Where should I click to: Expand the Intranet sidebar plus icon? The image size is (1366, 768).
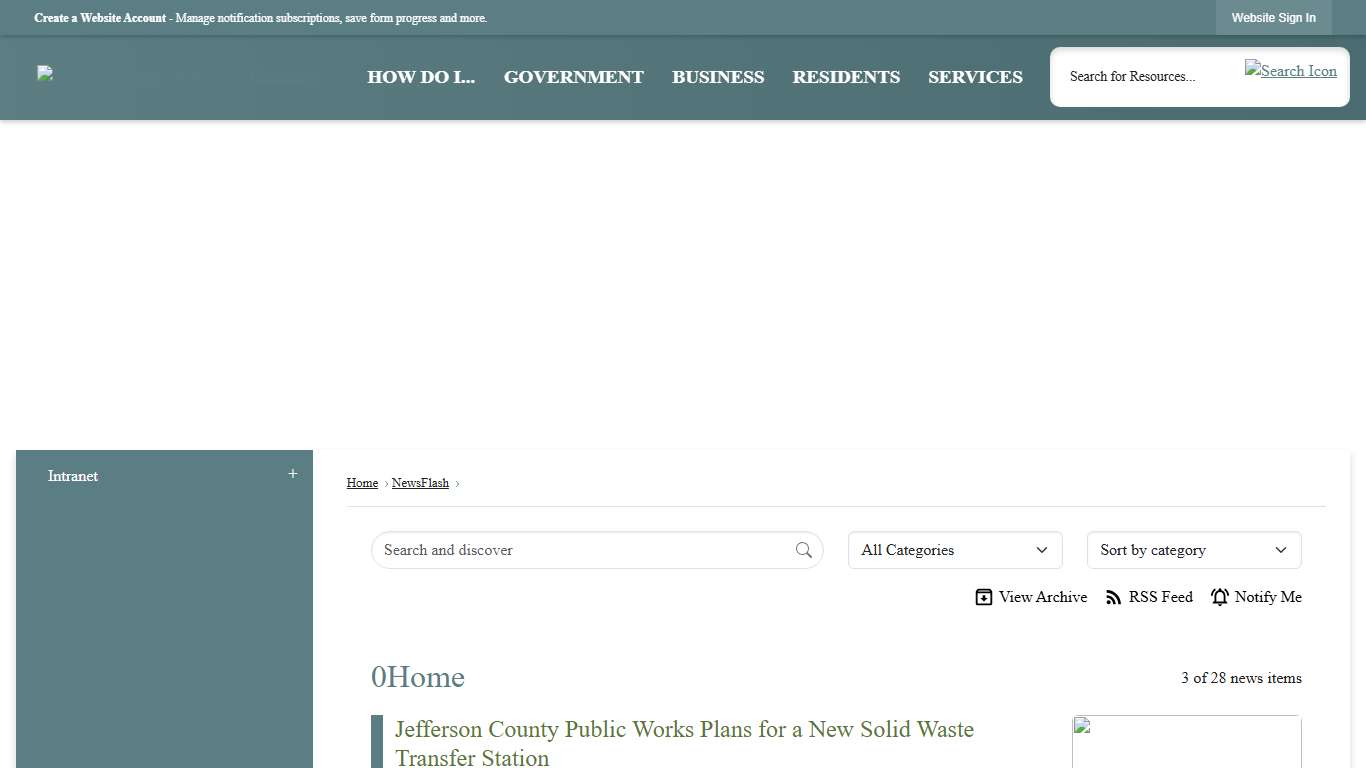(x=292, y=474)
